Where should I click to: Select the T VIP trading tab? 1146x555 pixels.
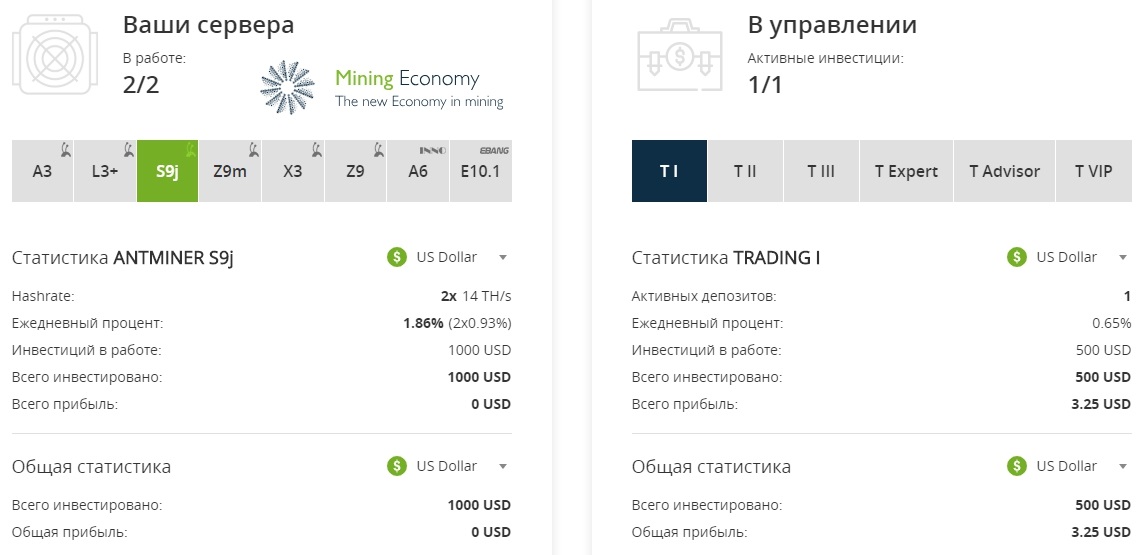tap(1093, 171)
